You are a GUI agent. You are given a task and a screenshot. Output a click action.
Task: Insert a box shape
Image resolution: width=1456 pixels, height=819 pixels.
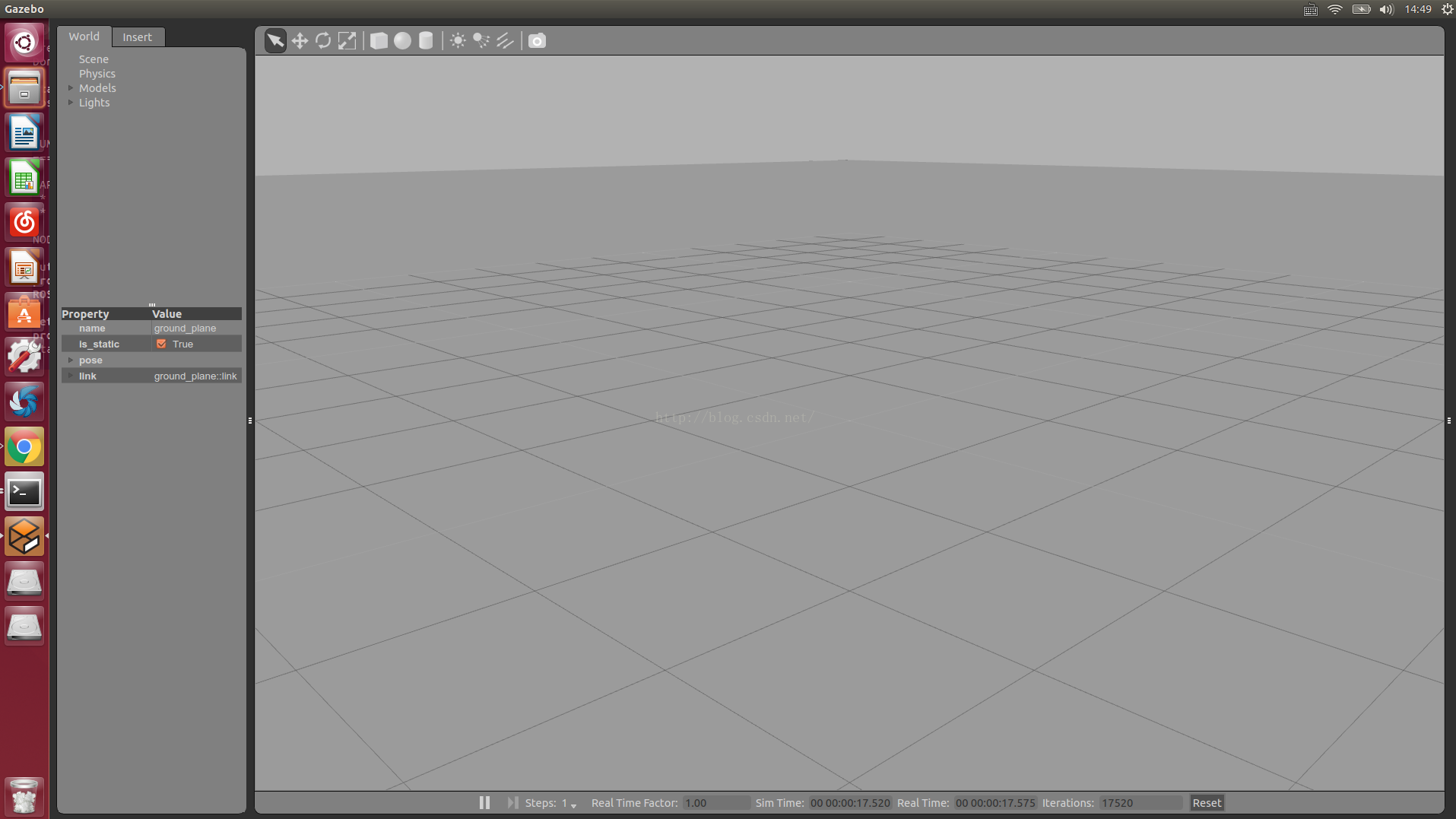pos(379,40)
